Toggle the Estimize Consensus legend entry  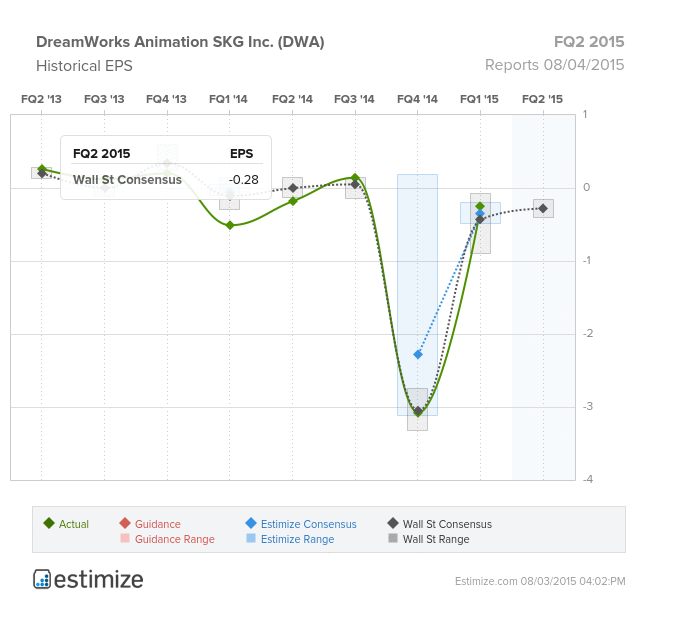(301, 524)
